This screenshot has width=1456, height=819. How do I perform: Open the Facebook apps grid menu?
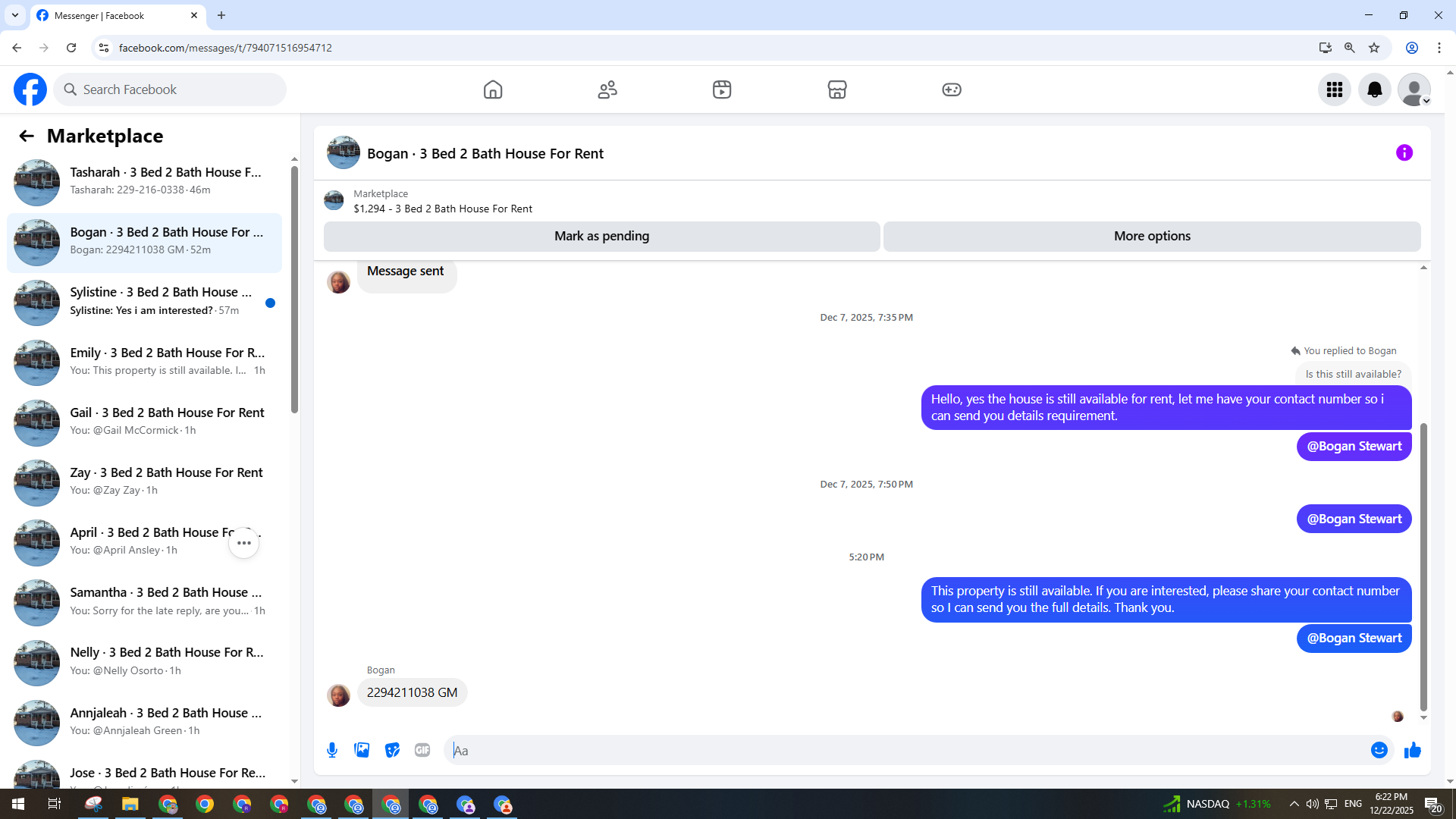(1335, 89)
